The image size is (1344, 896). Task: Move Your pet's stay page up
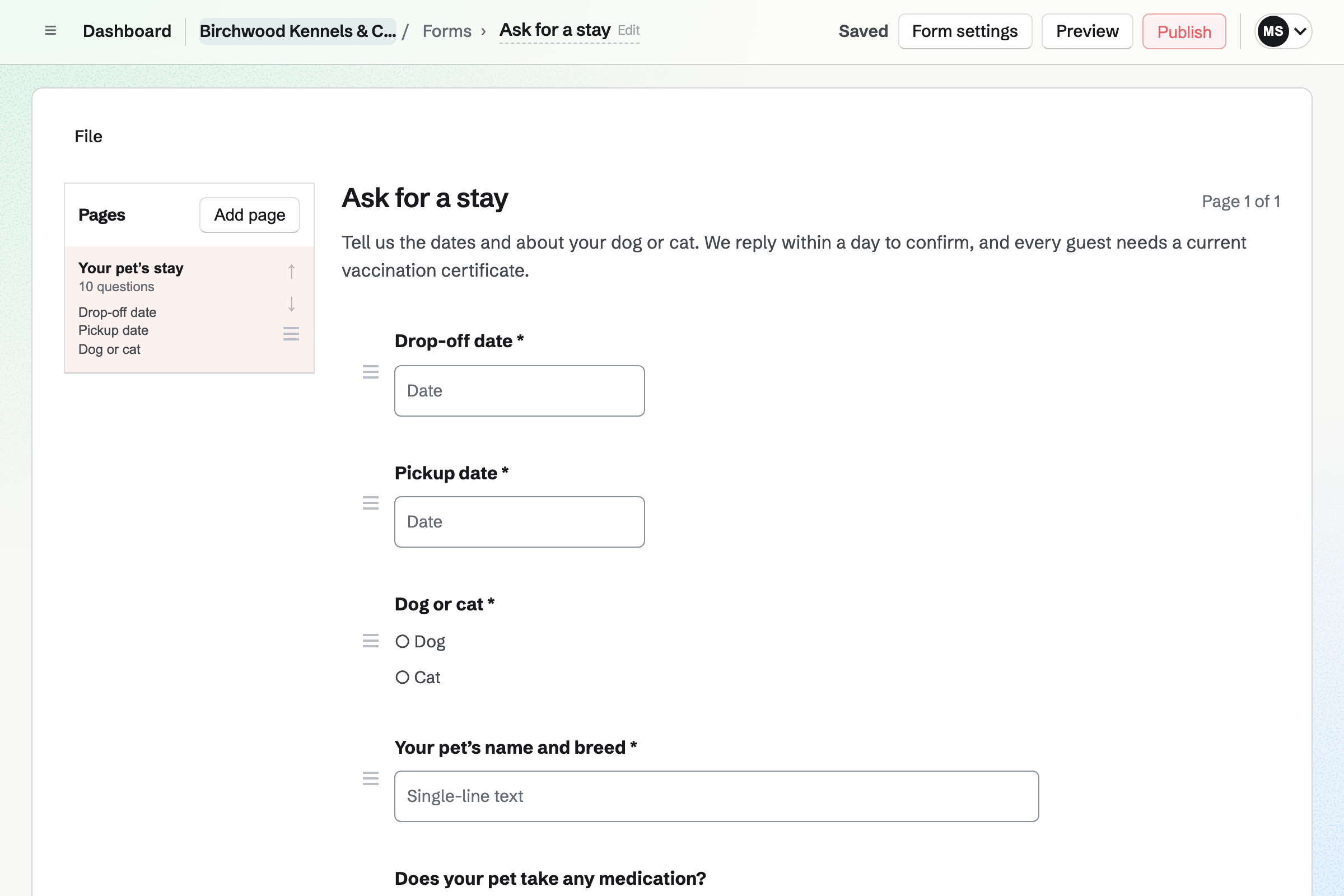291,272
